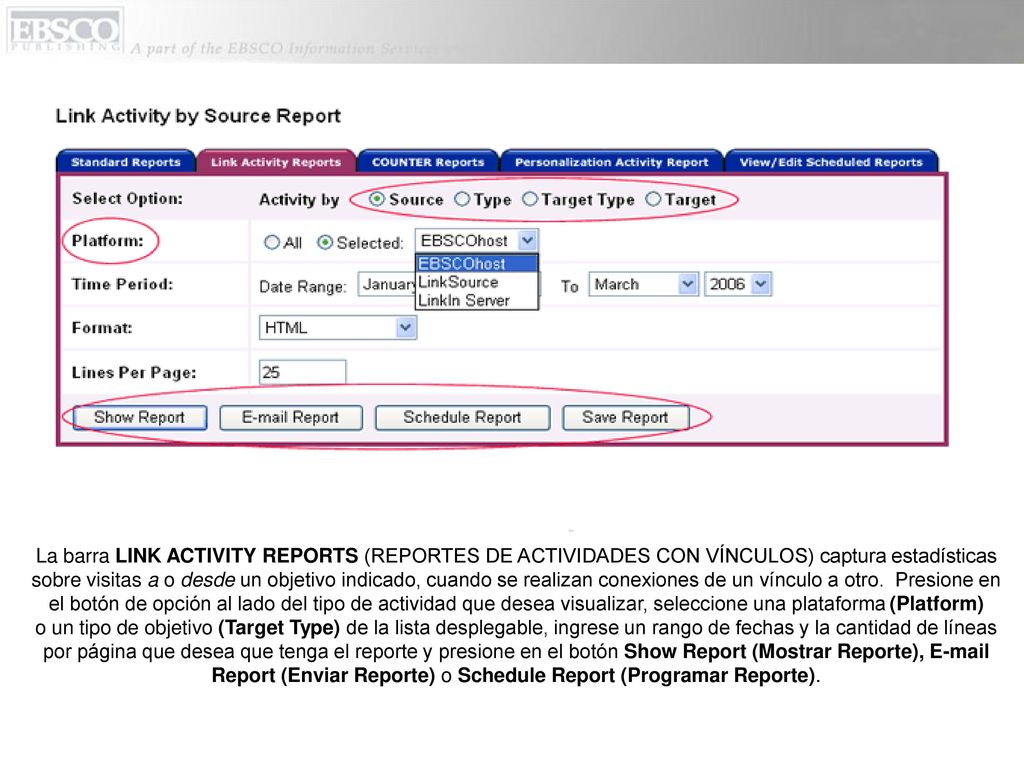Open the 2006 end year dropdown
Screen dimensions: 1024x768
[x=738, y=284]
